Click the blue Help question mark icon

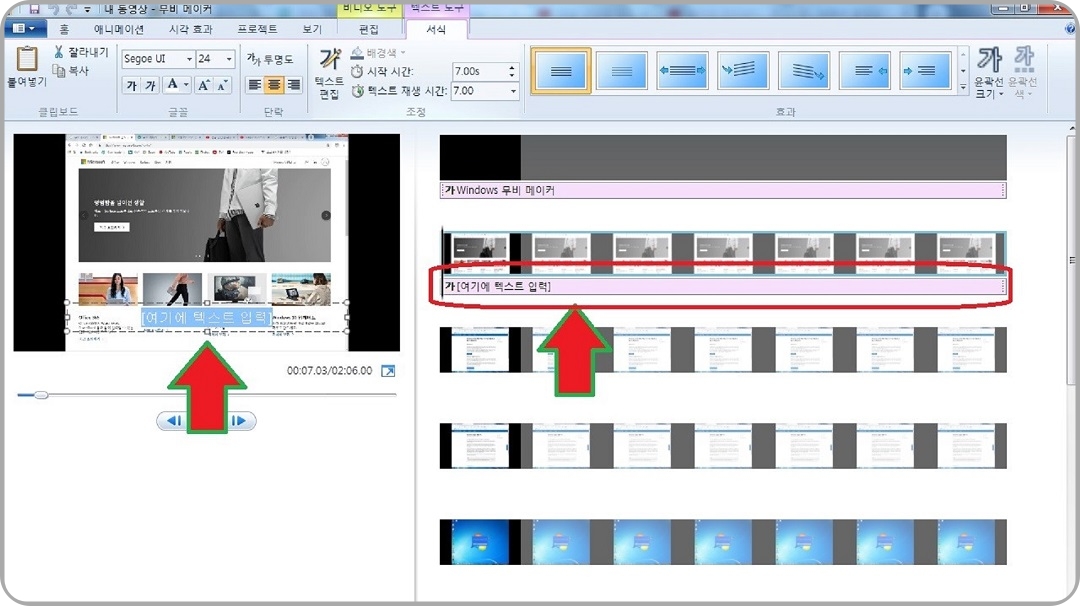click(x=1070, y=29)
